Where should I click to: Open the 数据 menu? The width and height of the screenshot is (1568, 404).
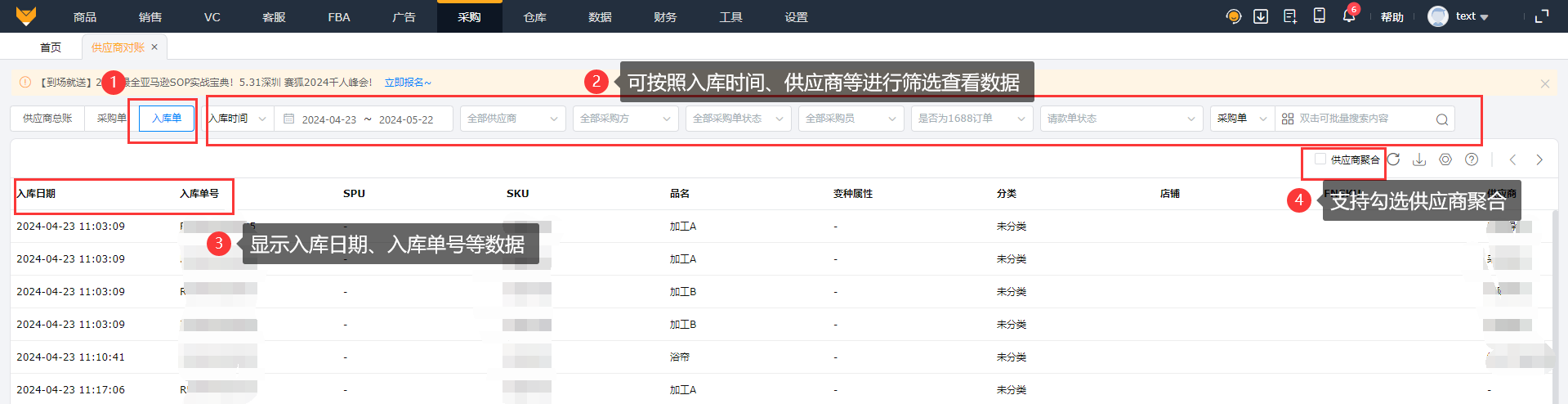(600, 17)
